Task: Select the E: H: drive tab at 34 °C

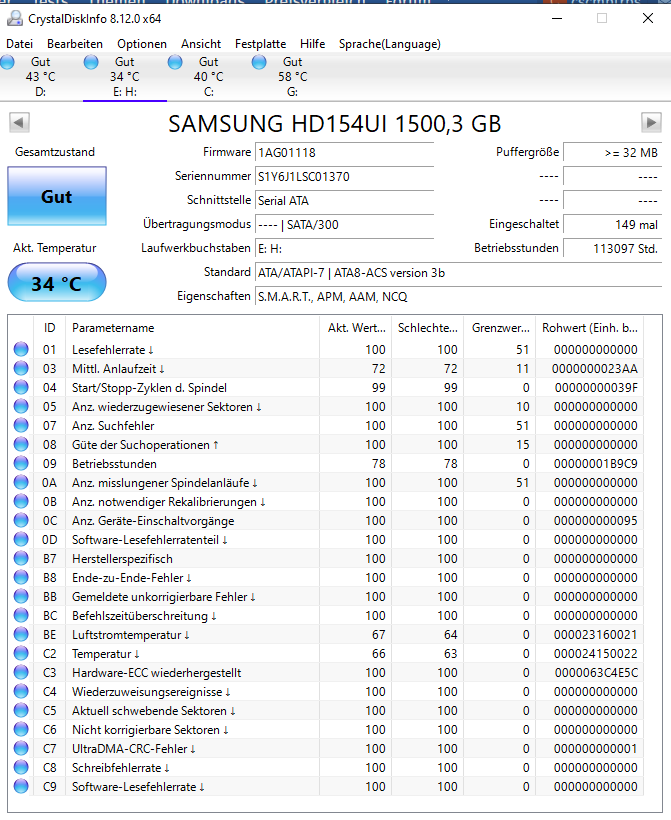Action: tap(124, 77)
